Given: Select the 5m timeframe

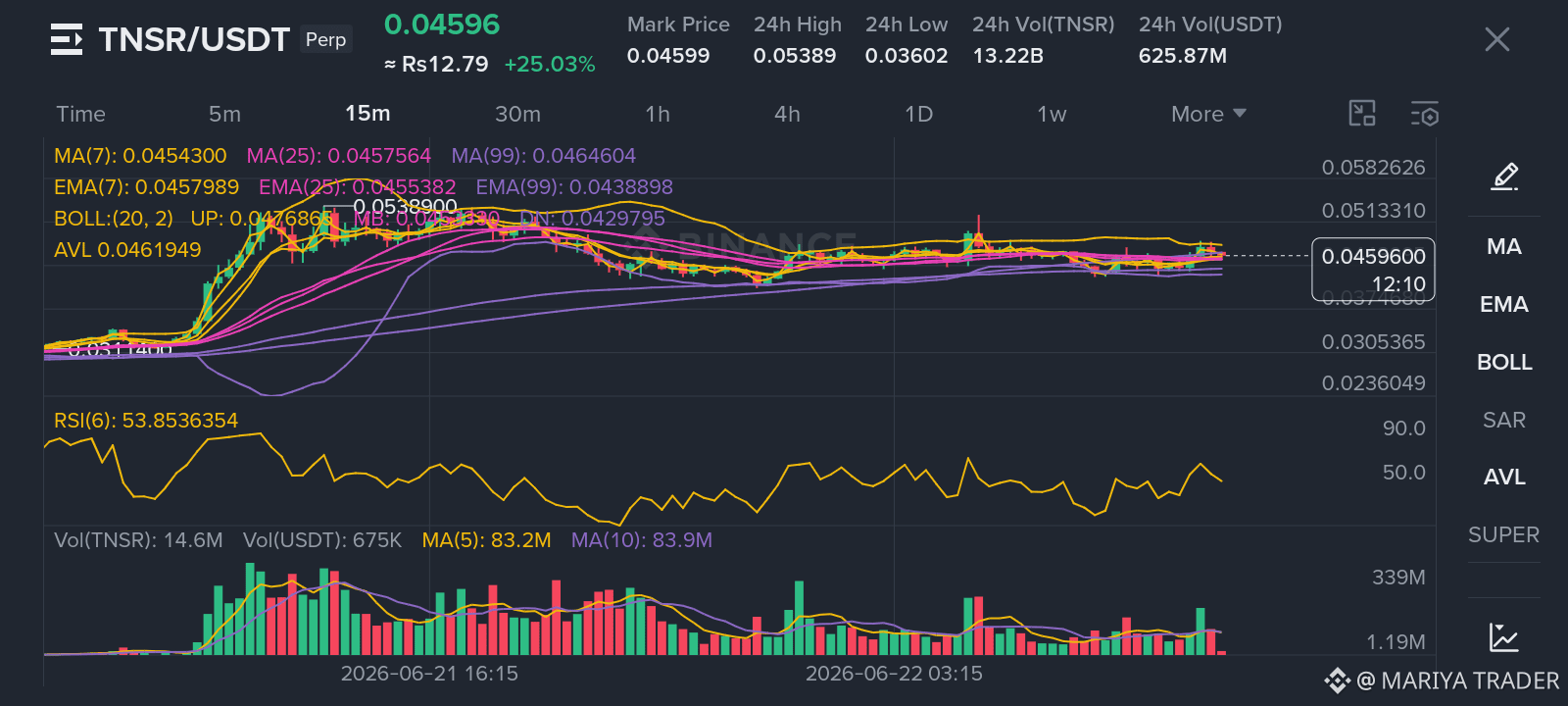Looking at the screenshot, I should pyautogui.click(x=224, y=114).
